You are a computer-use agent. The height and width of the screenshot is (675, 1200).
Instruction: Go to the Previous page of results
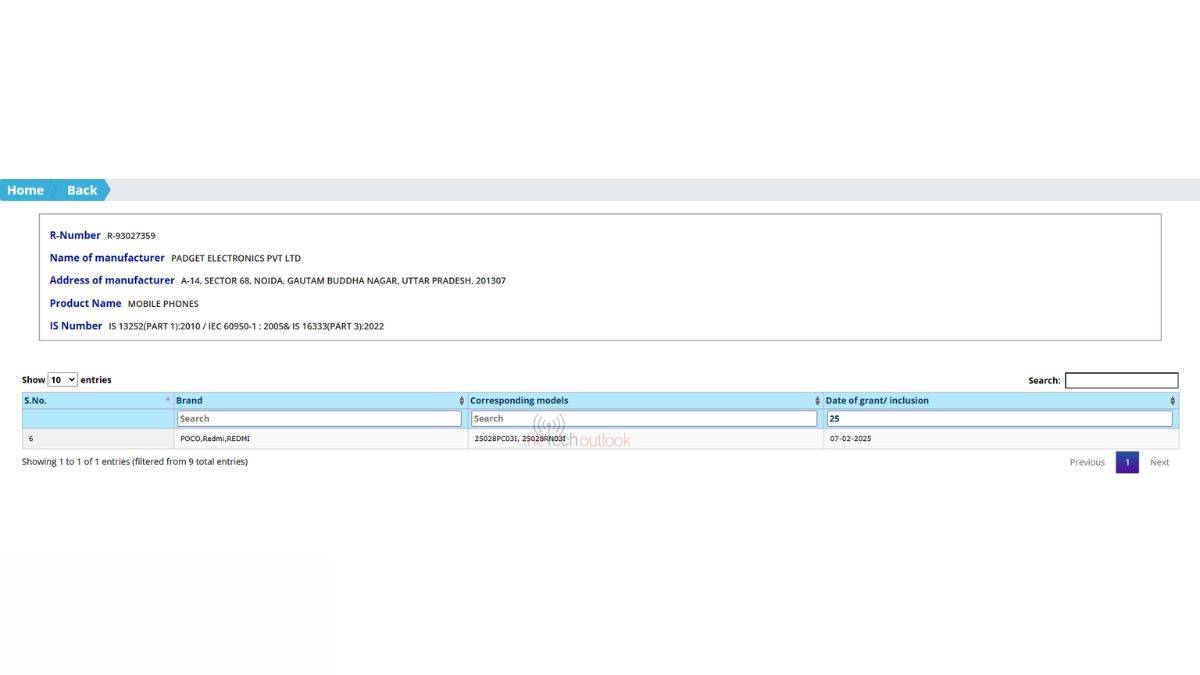click(1087, 462)
